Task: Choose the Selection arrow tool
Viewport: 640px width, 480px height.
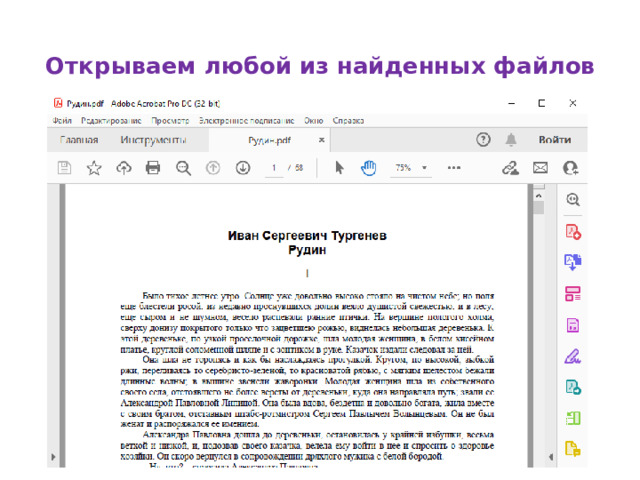Action: [x=339, y=168]
